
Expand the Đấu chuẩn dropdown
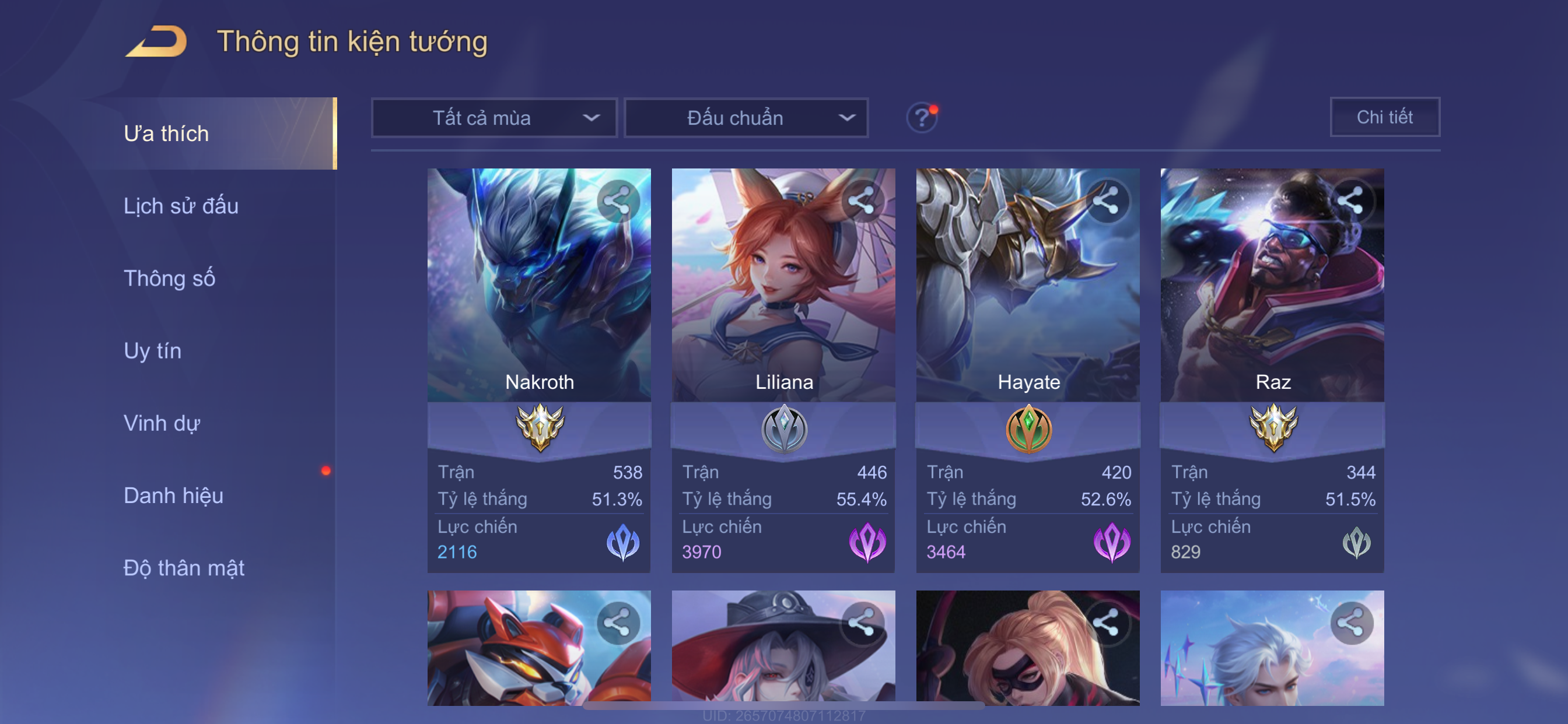[x=746, y=118]
